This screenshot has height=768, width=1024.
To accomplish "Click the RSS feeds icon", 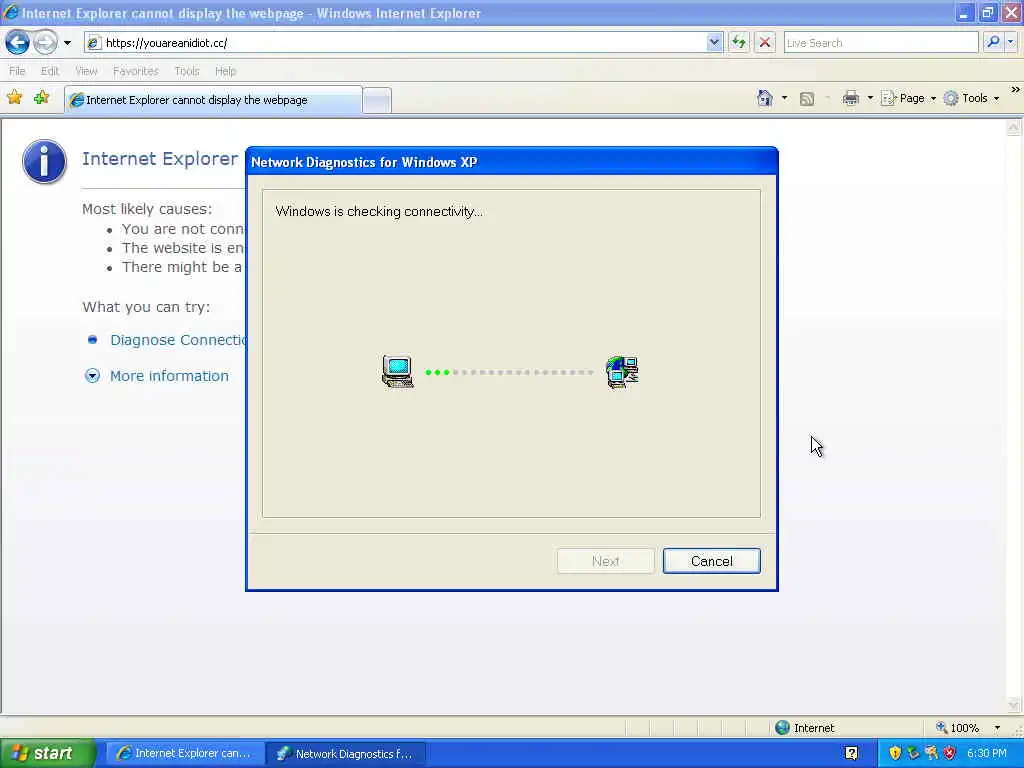I will click(807, 99).
